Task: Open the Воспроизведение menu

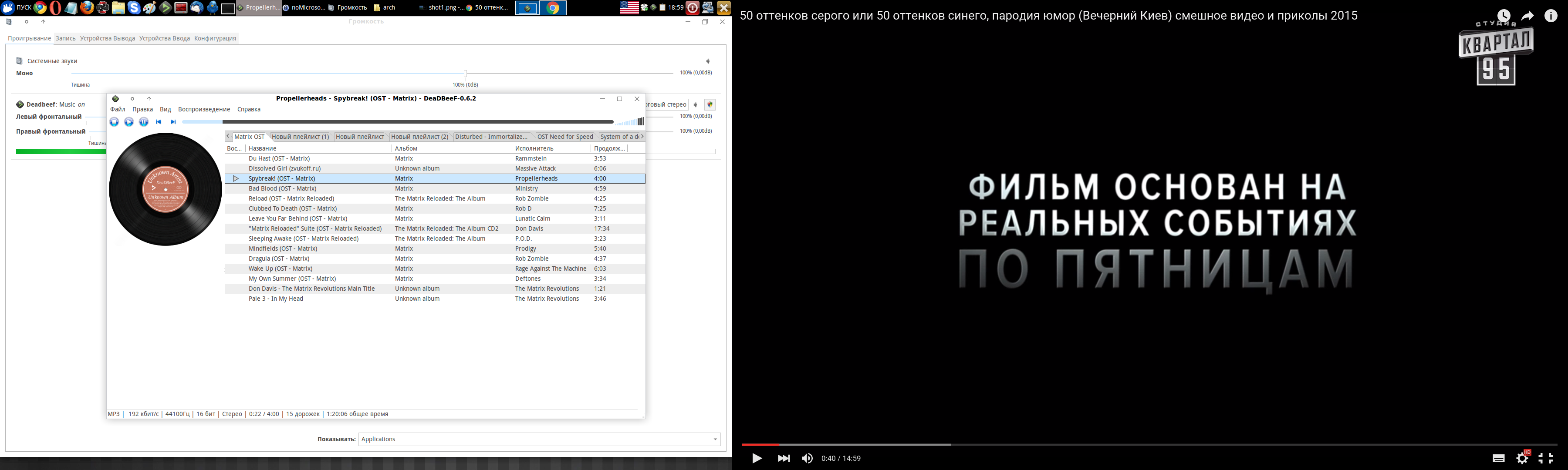Action: pyautogui.click(x=204, y=109)
